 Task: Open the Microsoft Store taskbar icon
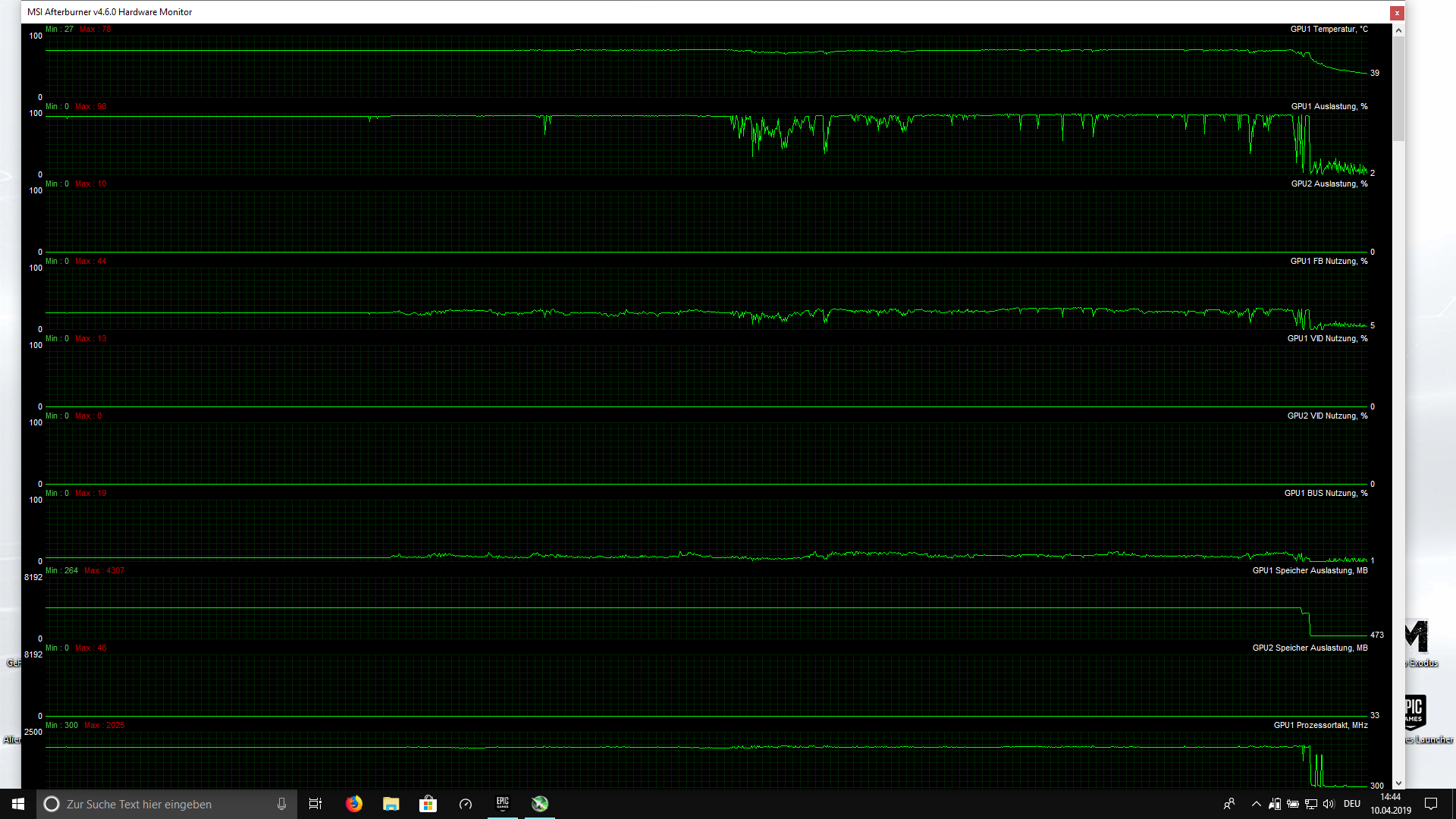point(428,804)
